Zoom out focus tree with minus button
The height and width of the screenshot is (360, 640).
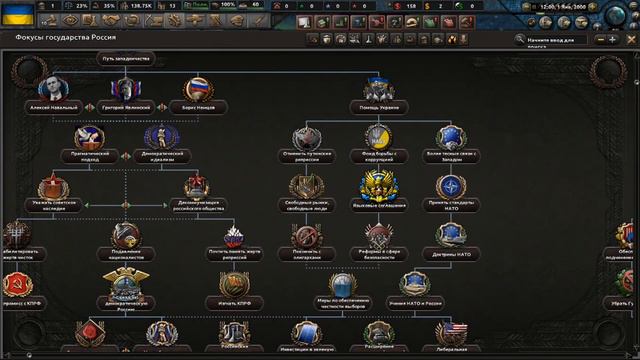tap(600, 40)
